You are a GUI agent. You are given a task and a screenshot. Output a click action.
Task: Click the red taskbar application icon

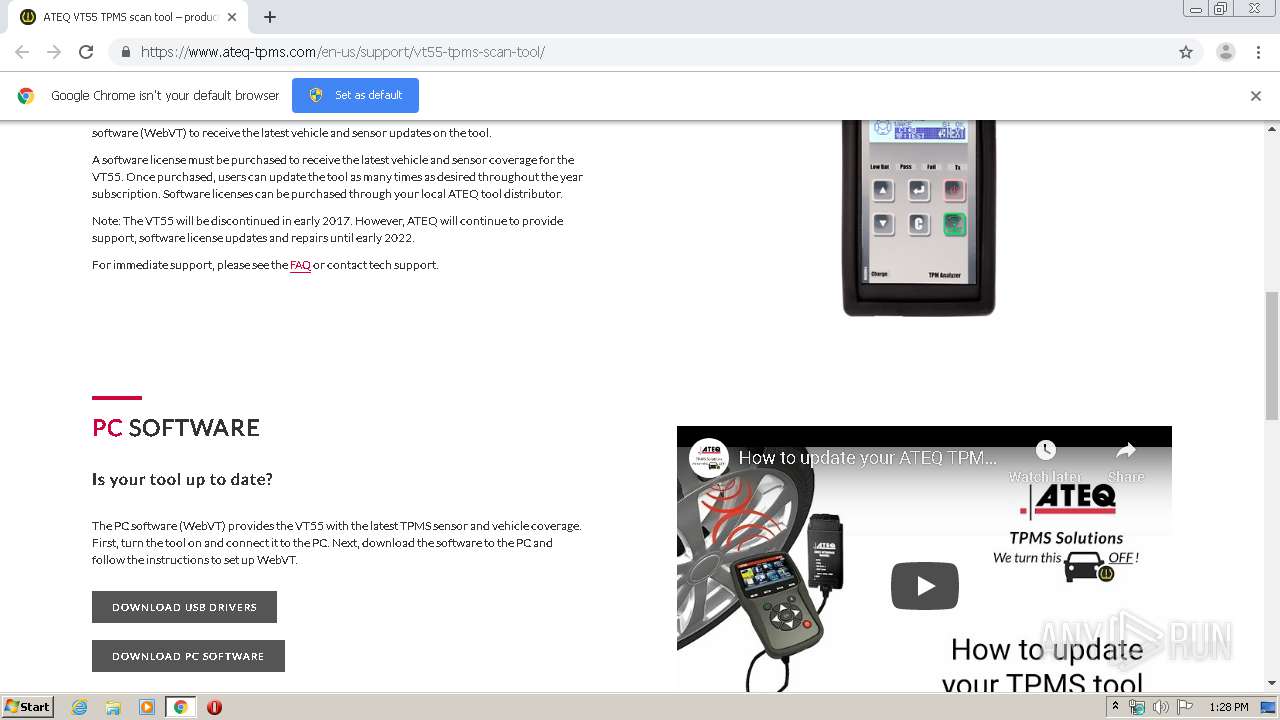coord(214,707)
